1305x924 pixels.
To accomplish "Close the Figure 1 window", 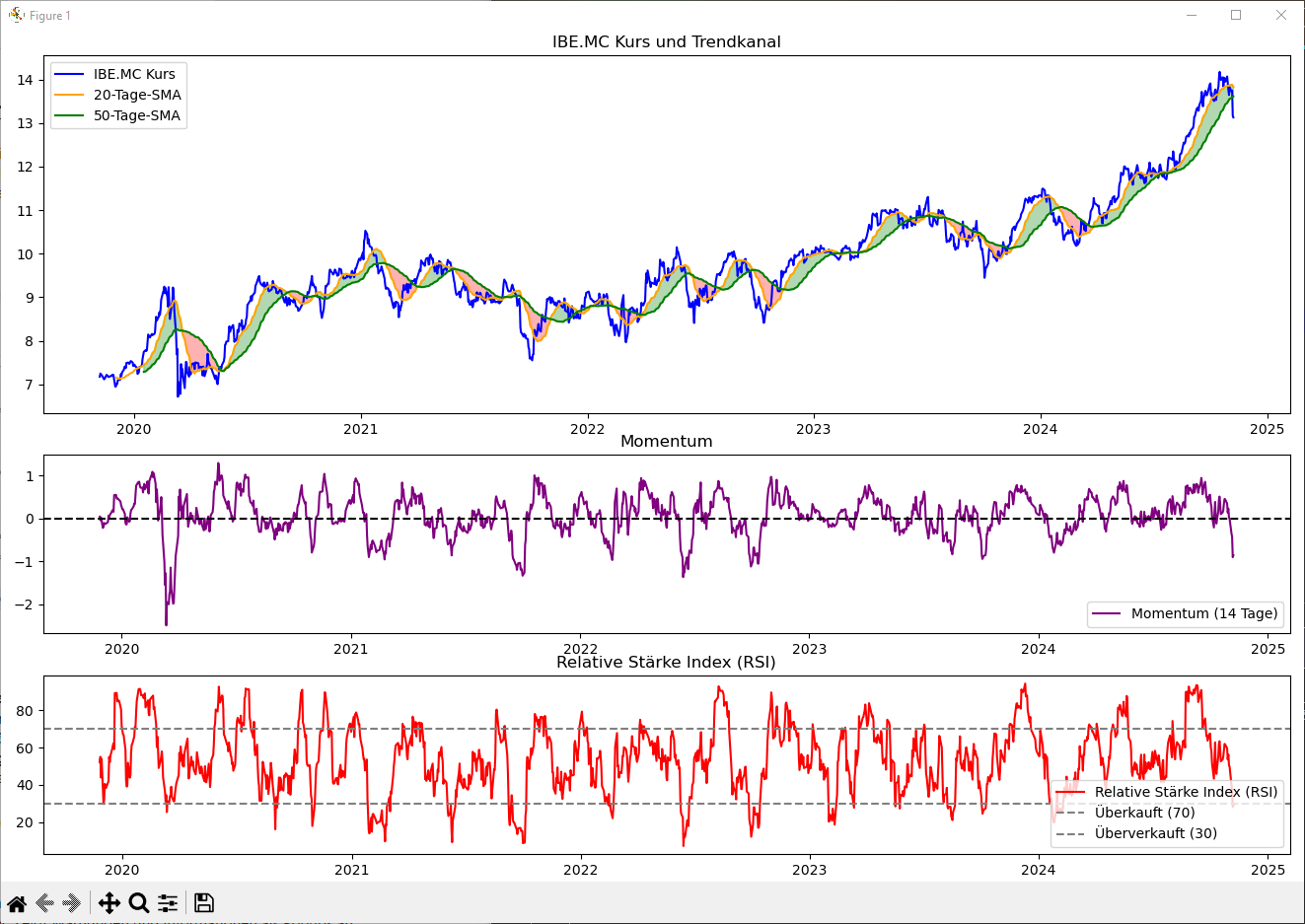I will point(1281,15).
